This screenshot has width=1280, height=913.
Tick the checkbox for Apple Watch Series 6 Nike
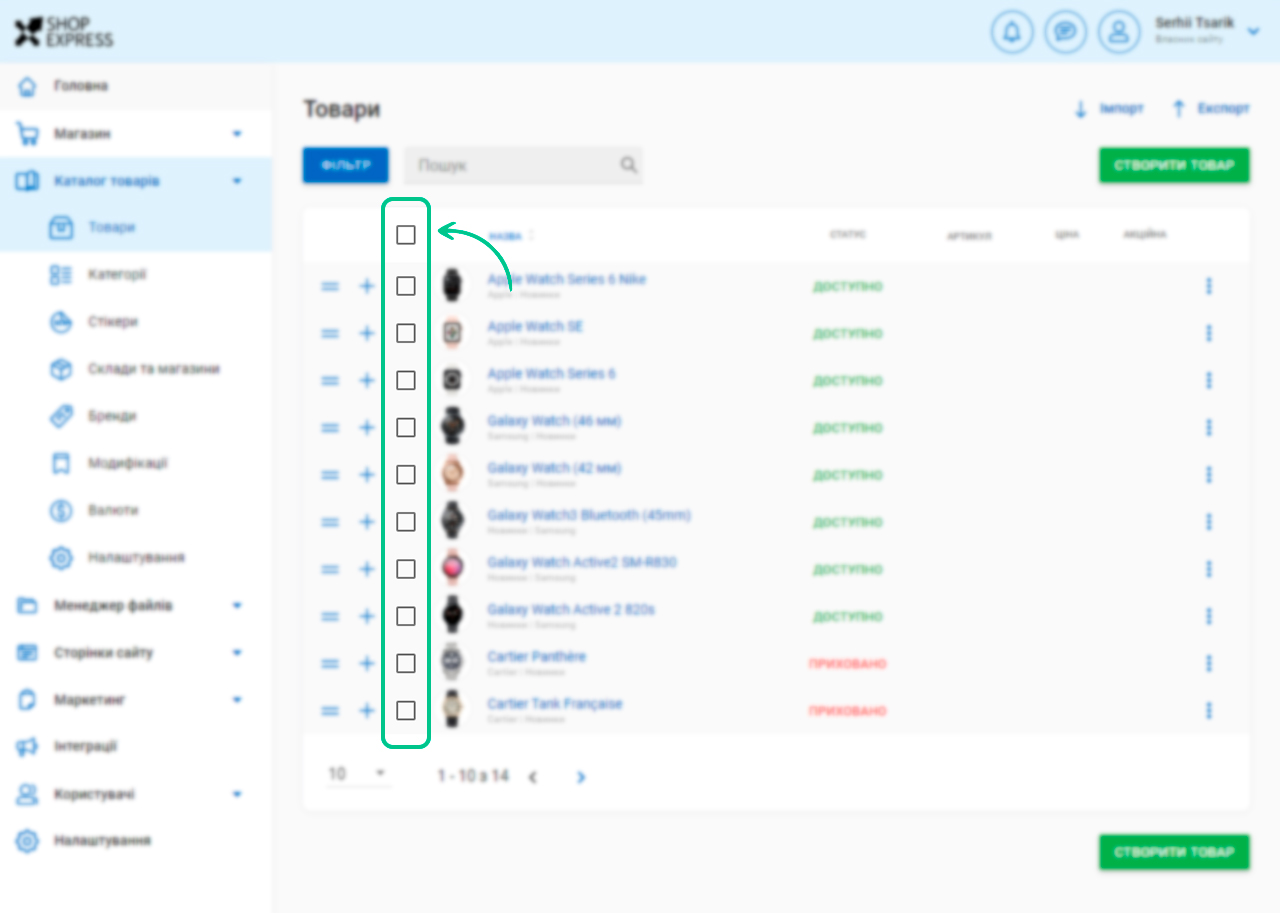[x=406, y=286]
